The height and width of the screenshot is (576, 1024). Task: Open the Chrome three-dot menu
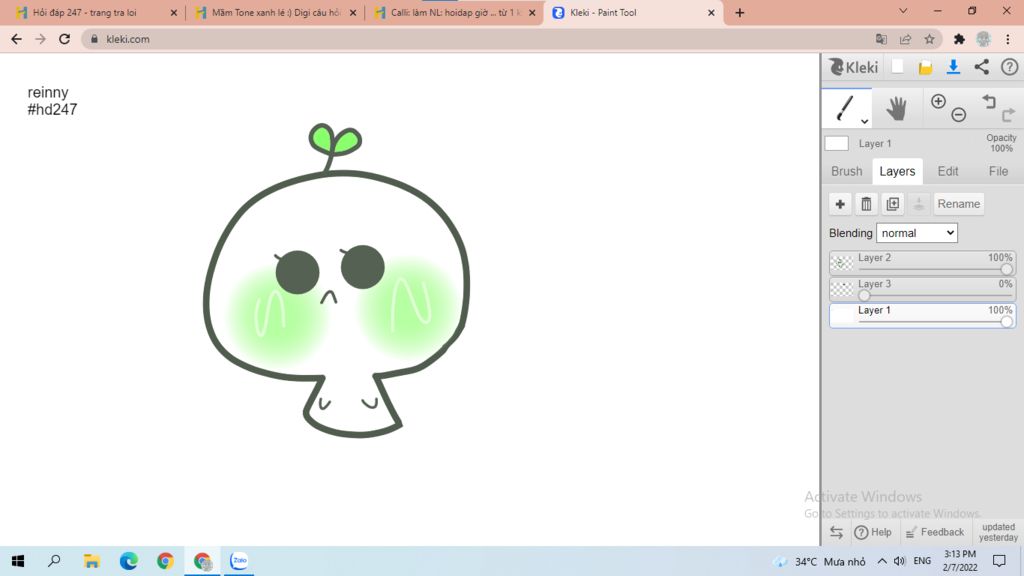tap(1008, 39)
